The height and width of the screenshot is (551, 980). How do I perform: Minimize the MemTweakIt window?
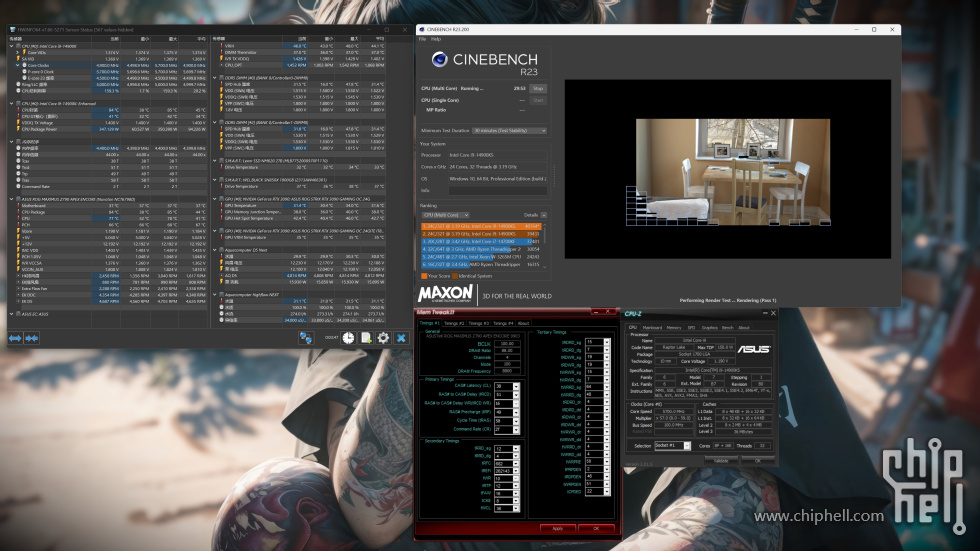click(x=595, y=312)
